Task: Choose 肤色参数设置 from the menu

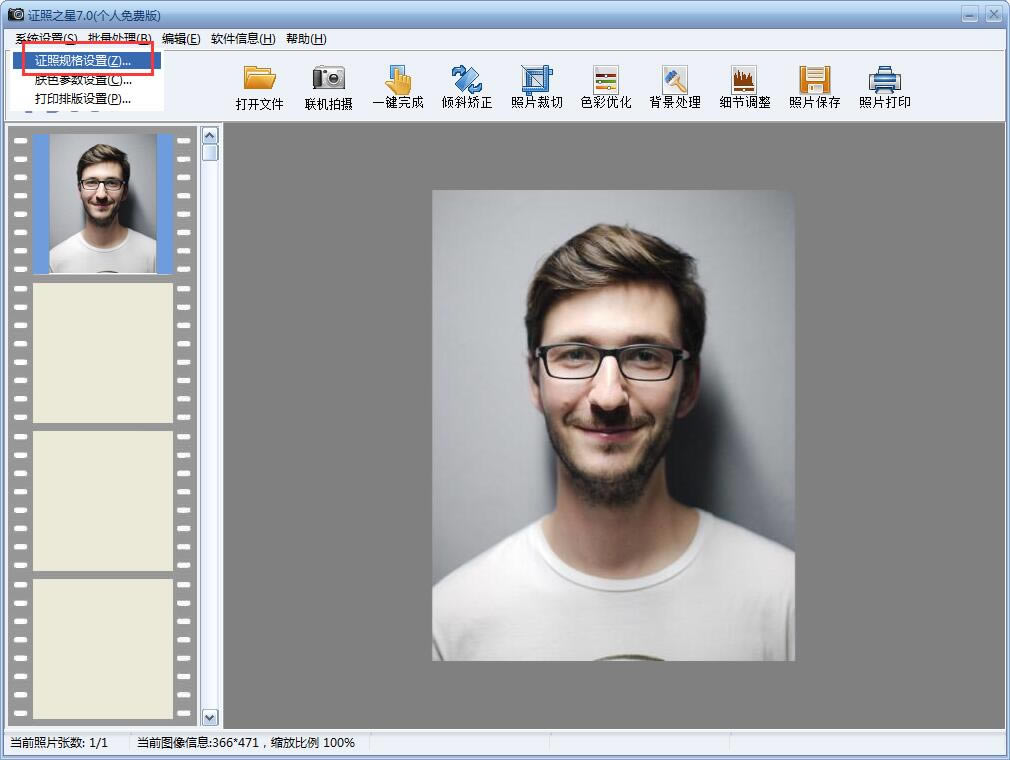Action: (x=83, y=80)
